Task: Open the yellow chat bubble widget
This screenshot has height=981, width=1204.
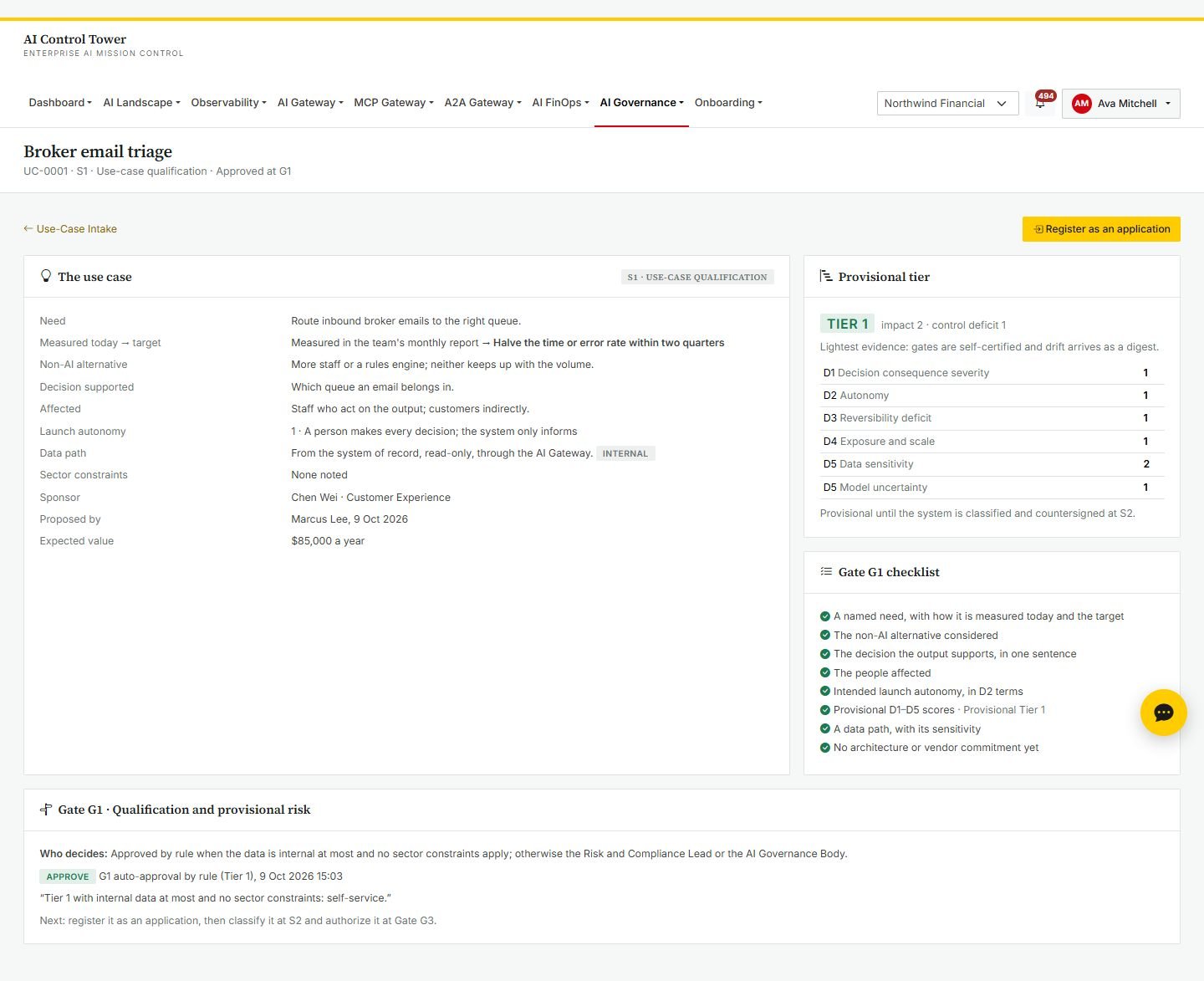Action: click(1163, 713)
